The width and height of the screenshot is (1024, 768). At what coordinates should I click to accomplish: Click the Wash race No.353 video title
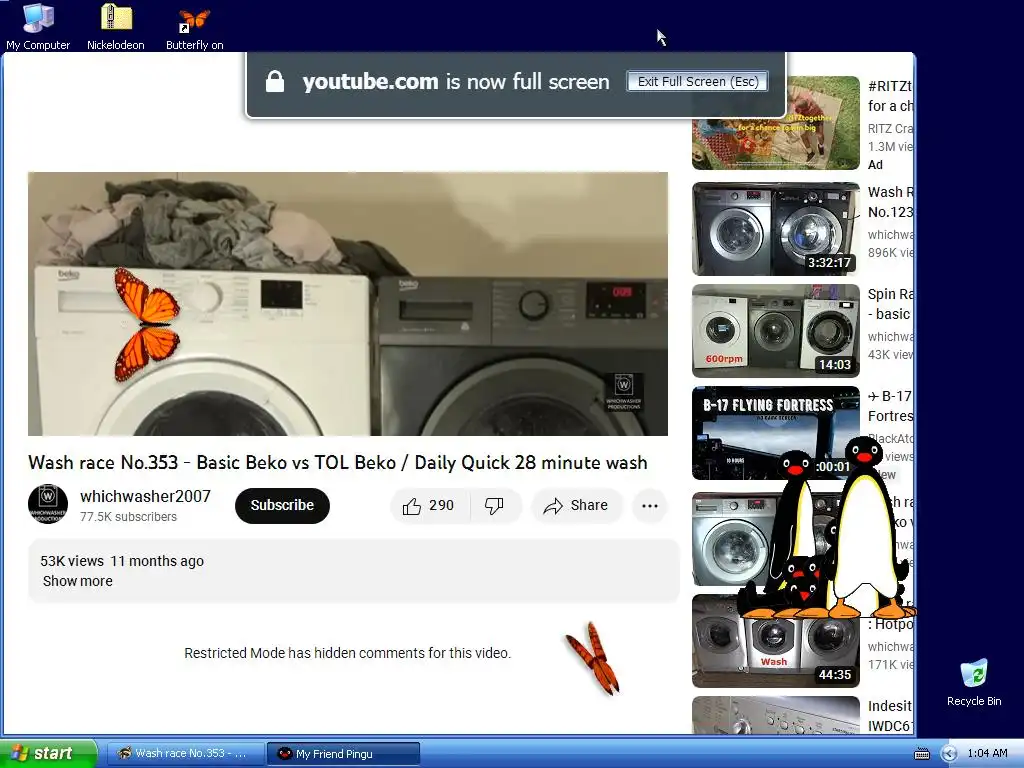(338, 462)
